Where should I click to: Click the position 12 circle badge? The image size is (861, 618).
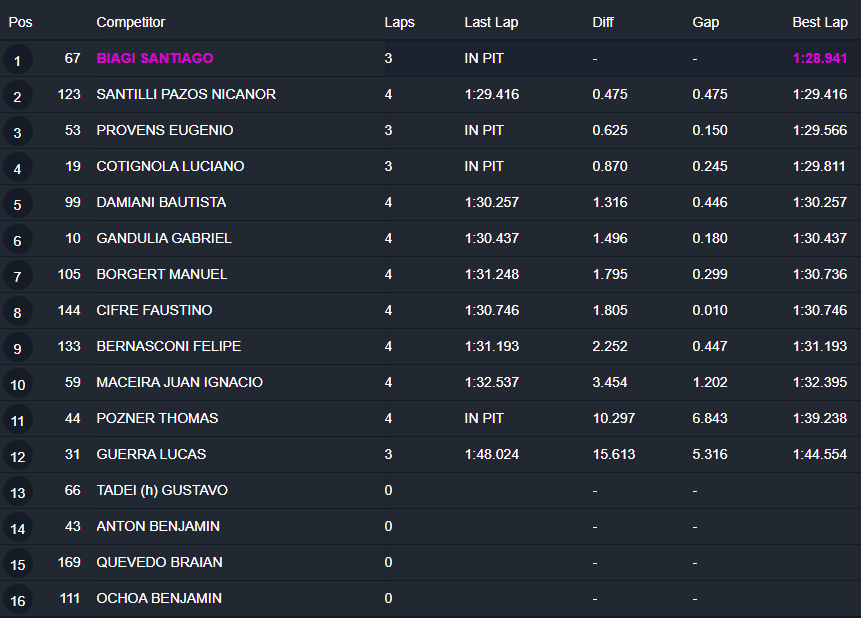click(17, 456)
